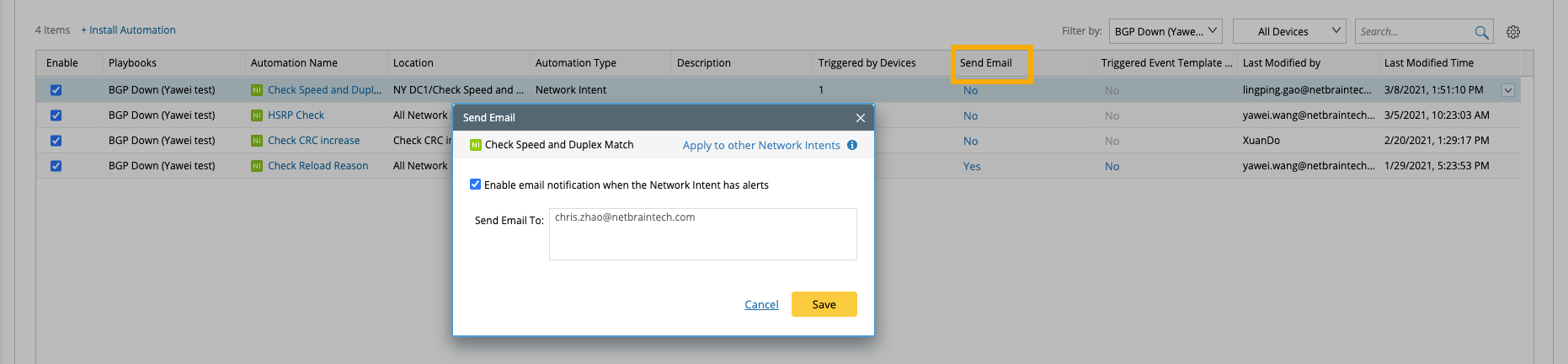Click Install Automation link
The image size is (1568, 364).
128,30
